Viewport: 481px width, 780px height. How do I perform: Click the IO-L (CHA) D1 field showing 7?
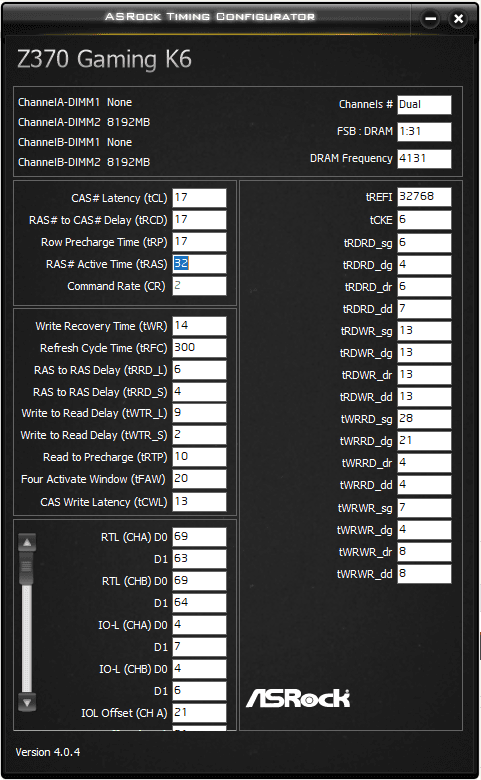pos(199,647)
